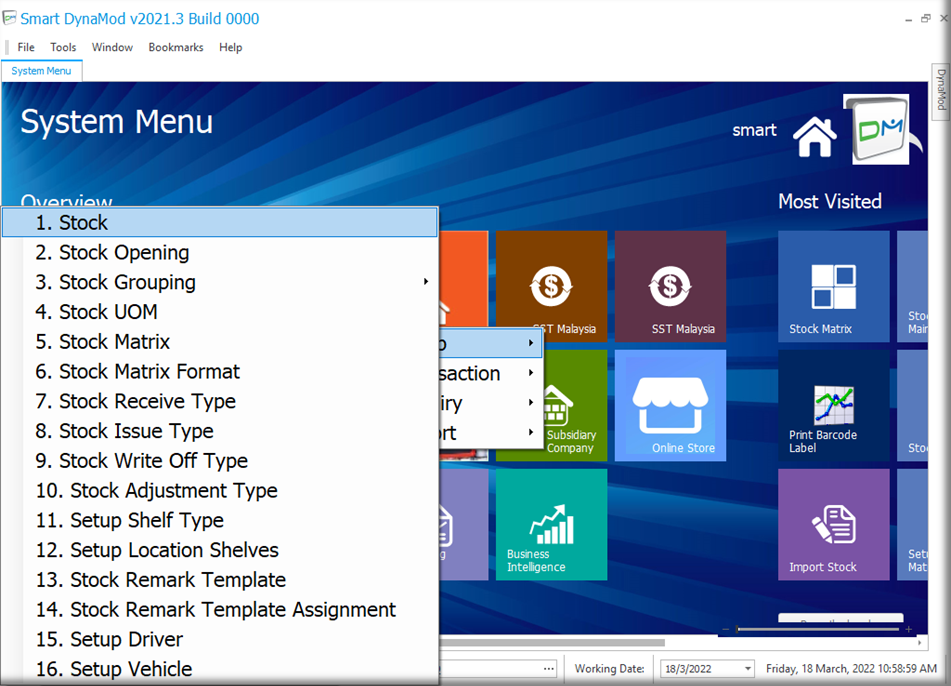Open the Online Store tile
This screenshot has height=686, width=951.
point(670,405)
